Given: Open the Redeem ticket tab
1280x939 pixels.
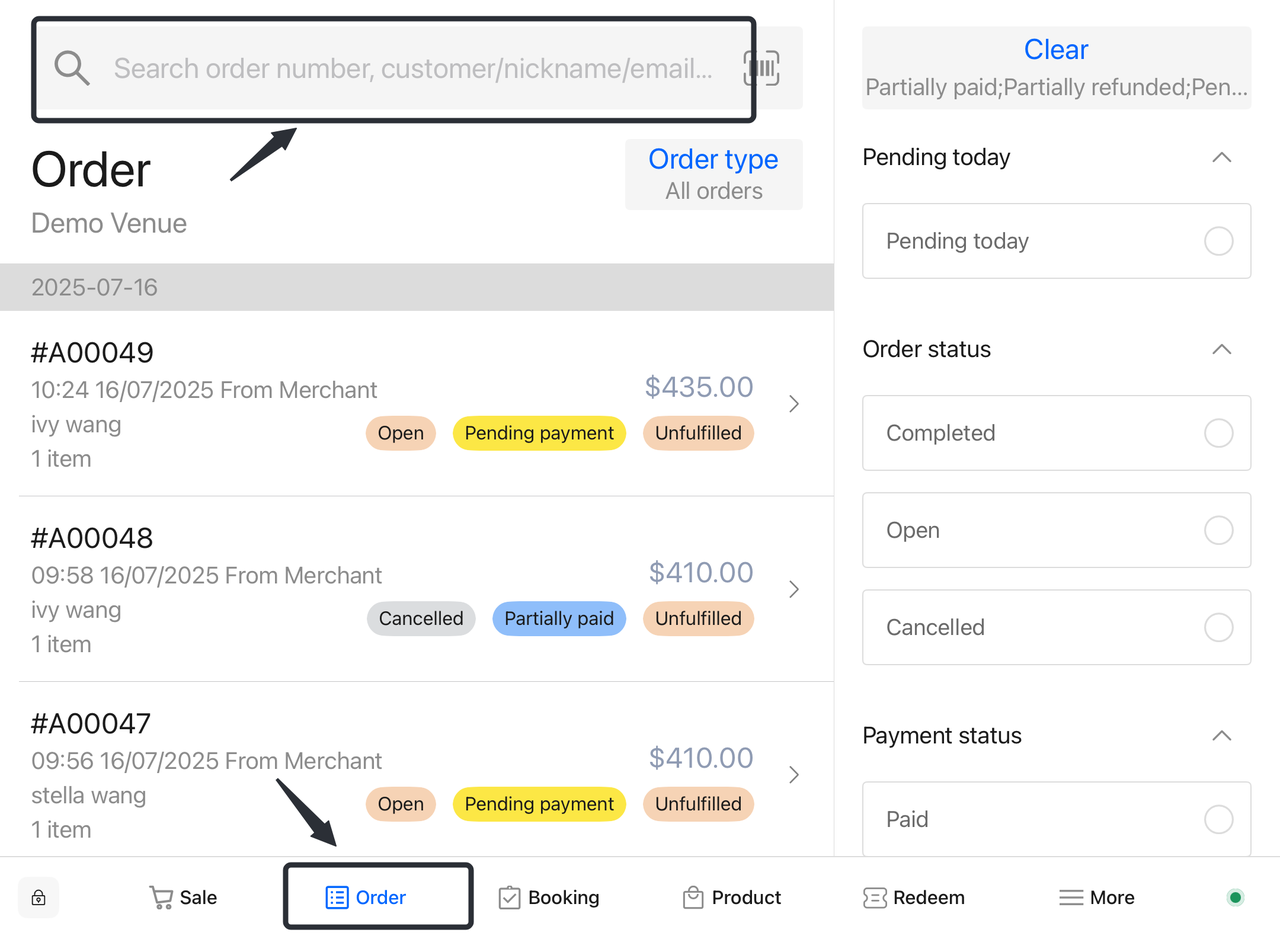Looking at the screenshot, I should pyautogui.click(x=914, y=898).
